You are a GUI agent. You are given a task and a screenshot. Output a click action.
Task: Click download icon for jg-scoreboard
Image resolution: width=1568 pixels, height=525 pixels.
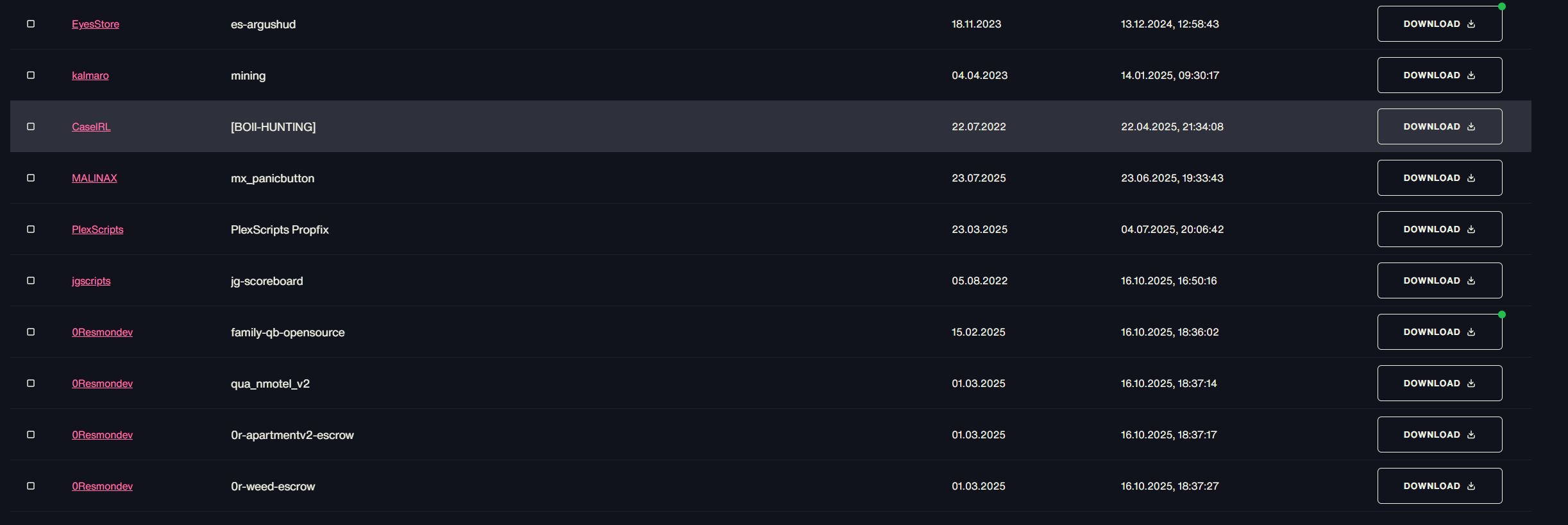pos(1471,280)
